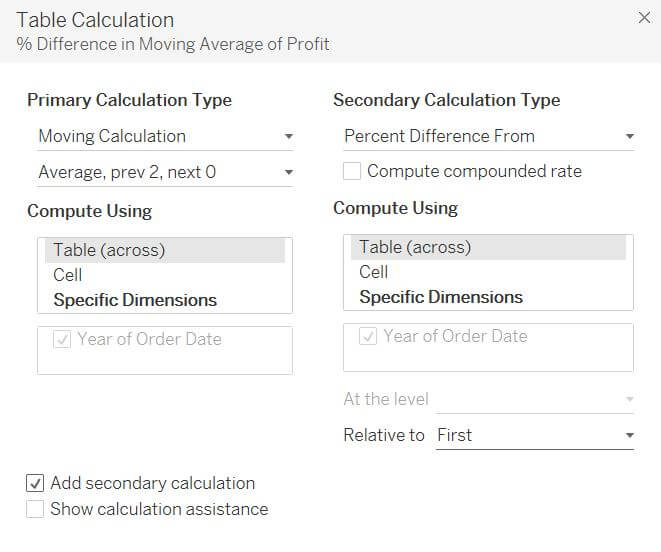Choose Specific Dimensions in primary Compute Using

(135, 300)
